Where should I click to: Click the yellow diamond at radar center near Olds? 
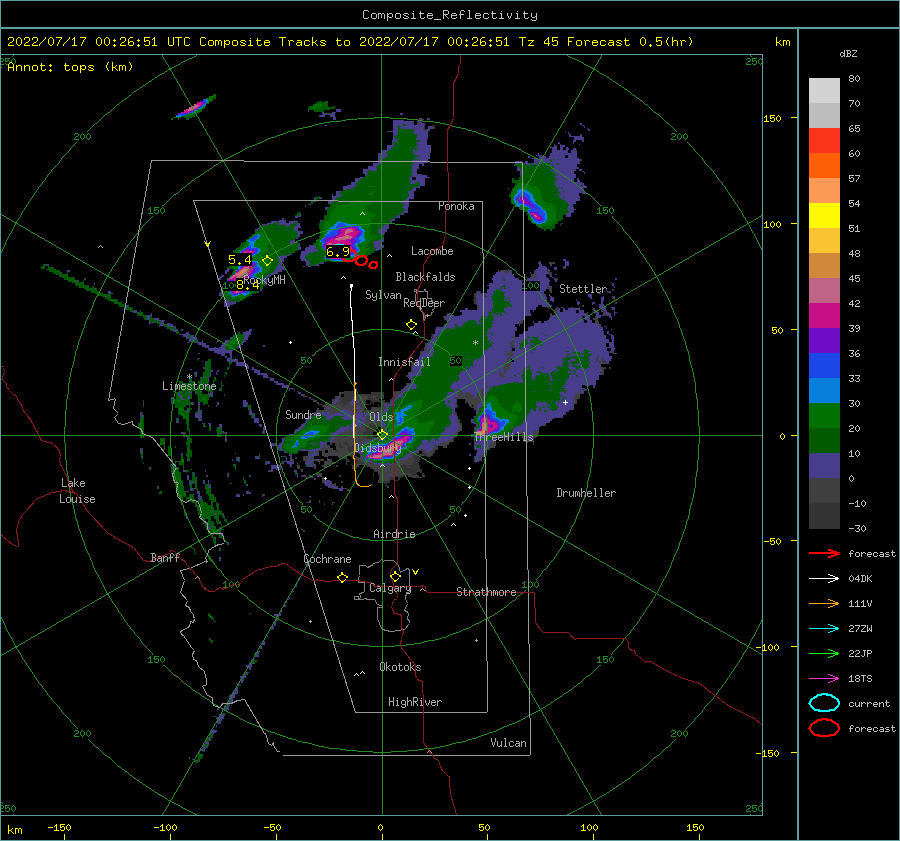(x=382, y=435)
